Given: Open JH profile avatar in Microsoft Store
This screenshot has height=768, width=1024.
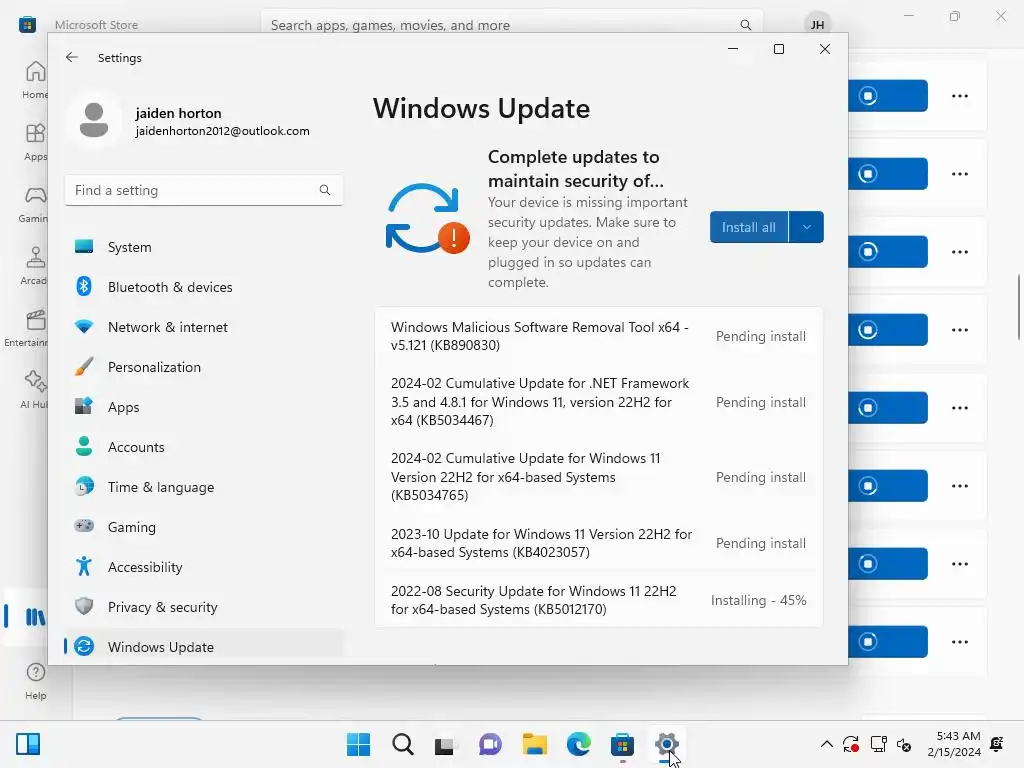Looking at the screenshot, I should tap(817, 25).
